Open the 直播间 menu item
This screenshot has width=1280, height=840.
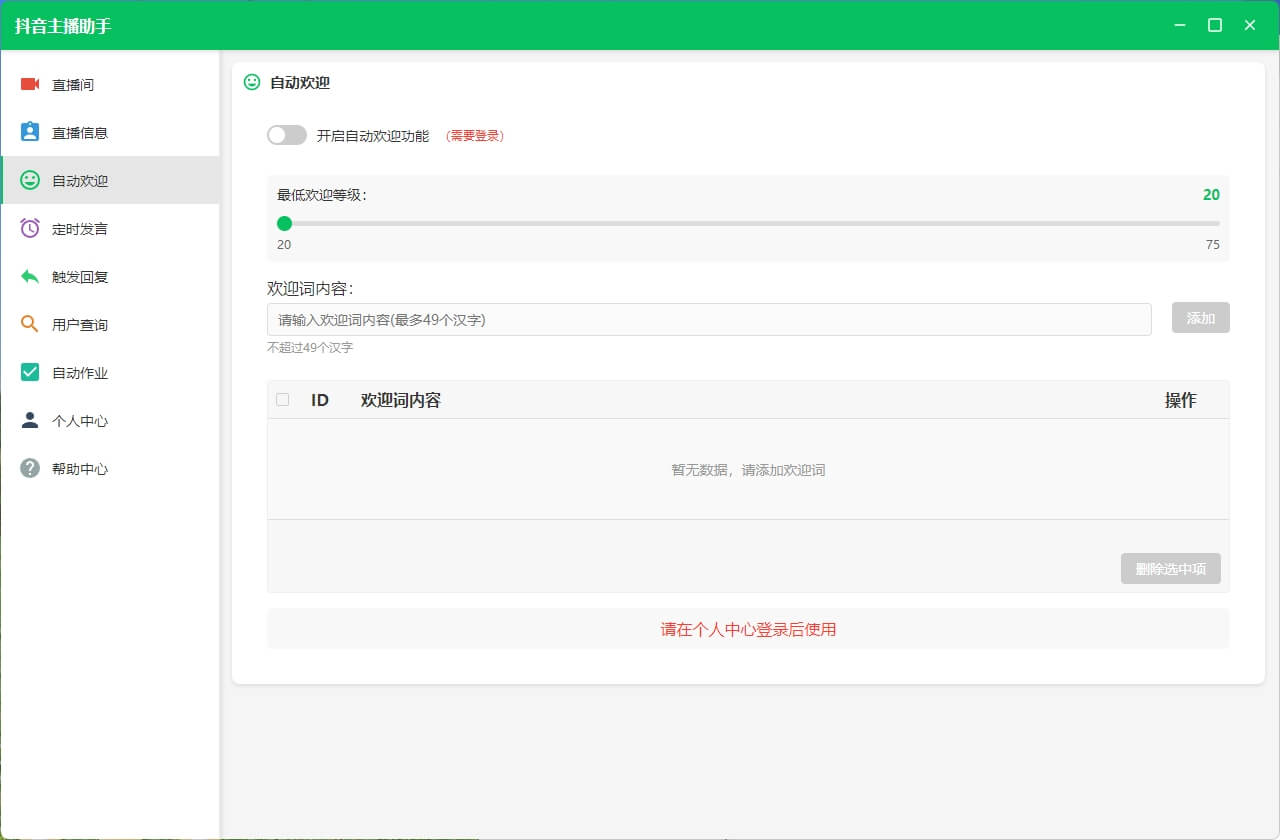[x=110, y=85]
